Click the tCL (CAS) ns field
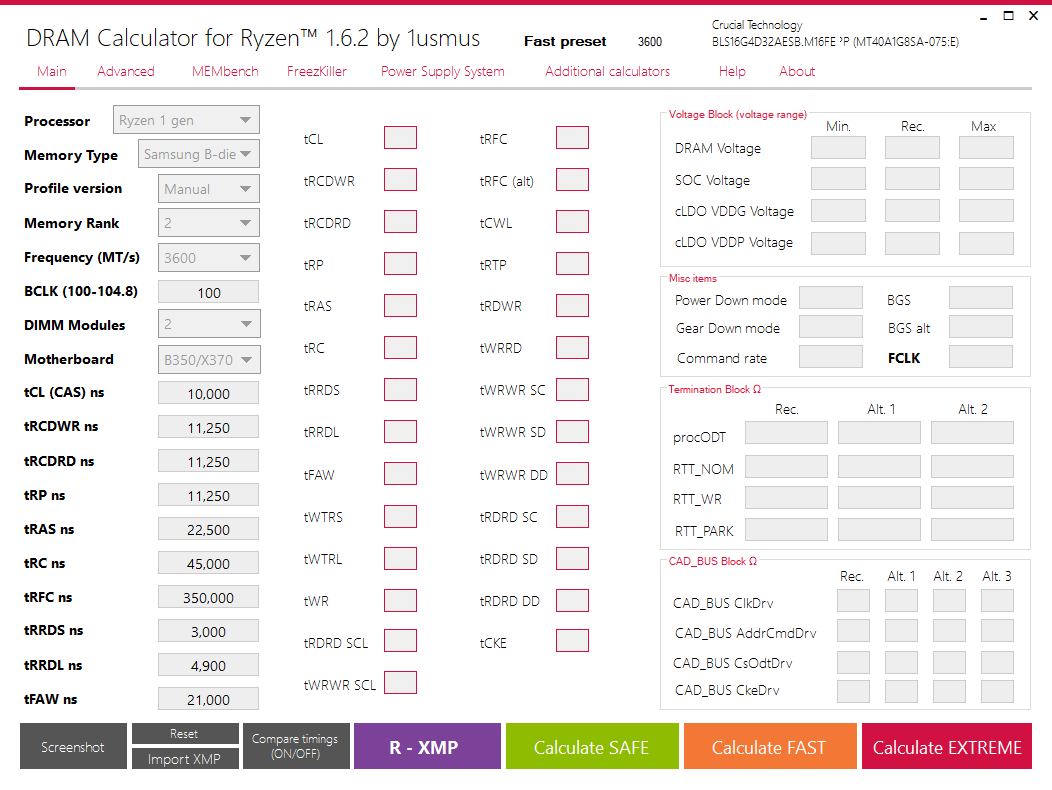The width and height of the screenshot is (1052, 790). click(209, 393)
